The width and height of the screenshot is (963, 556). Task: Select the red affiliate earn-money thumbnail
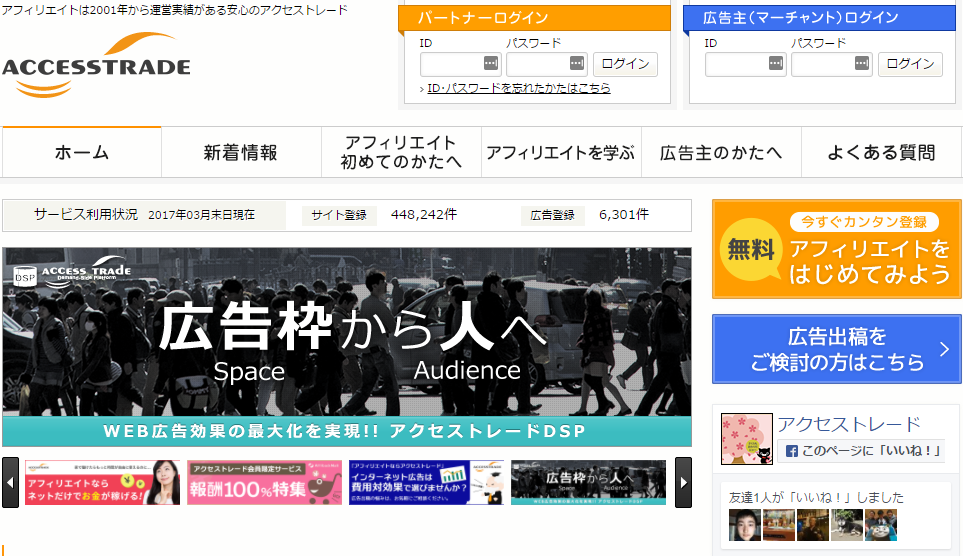tap(103, 482)
